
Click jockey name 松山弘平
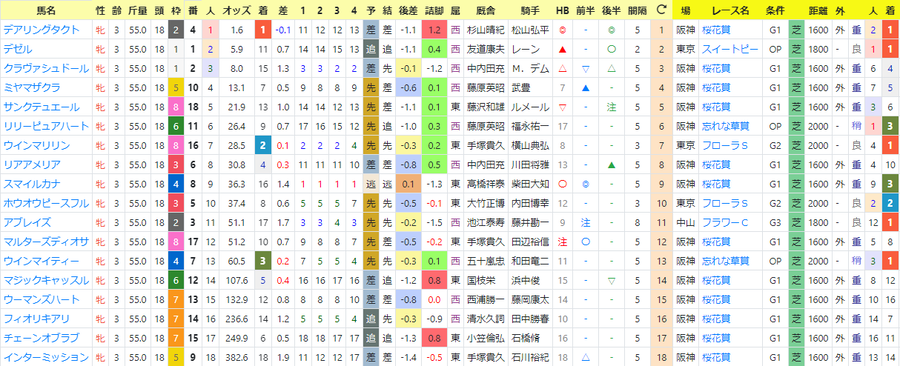pos(530,30)
